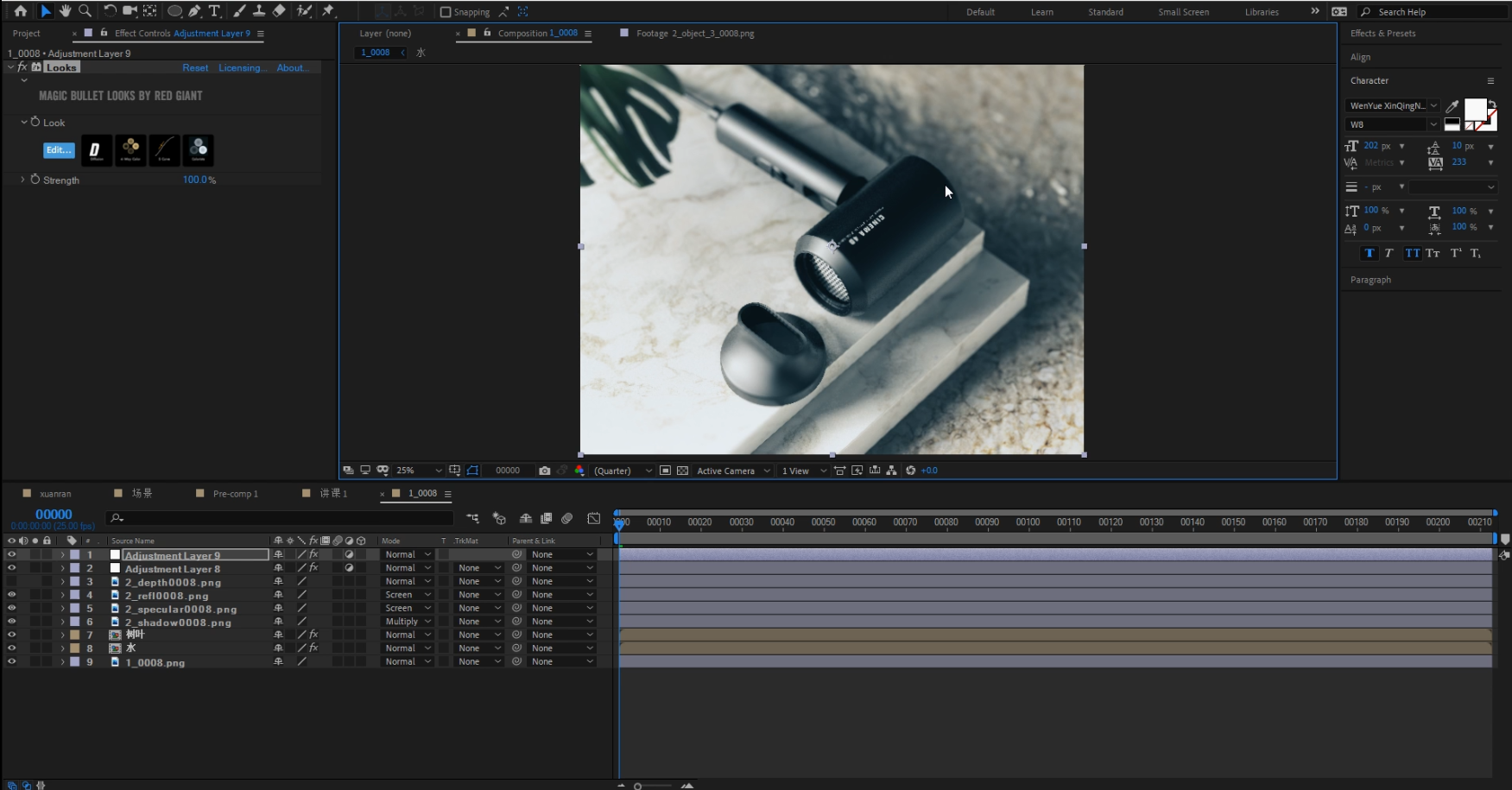Take a snapshot with the camera icon
The height and width of the screenshot is (790, 1512).
(544, 471)
